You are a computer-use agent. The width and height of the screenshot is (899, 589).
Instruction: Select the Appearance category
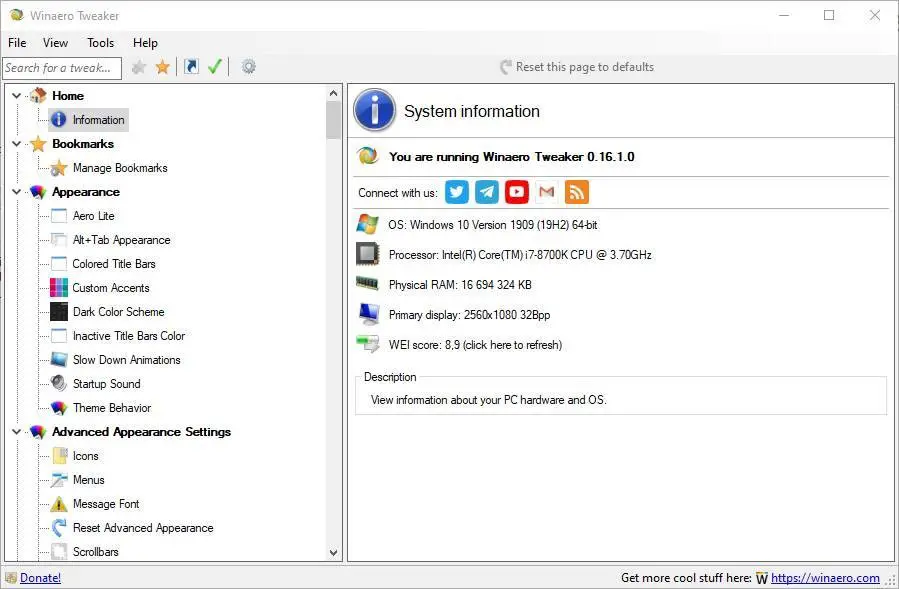click(x=85, y=192)
